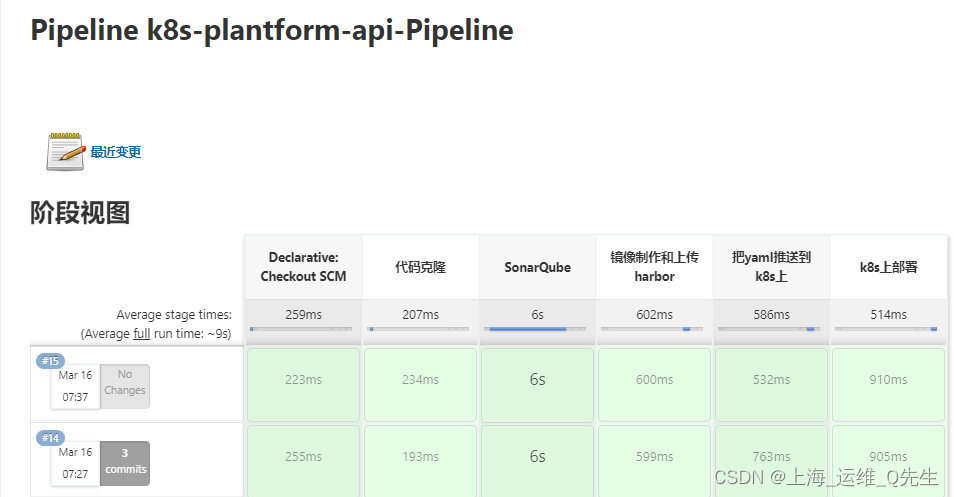Open the 最近变更 link

click(x=116, y=152)
